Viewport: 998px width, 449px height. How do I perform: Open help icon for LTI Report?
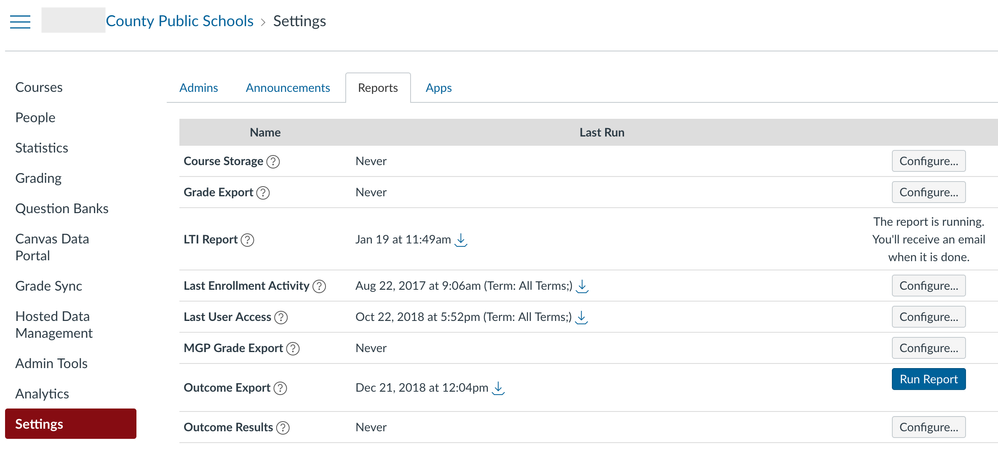pyautogui.click(x=248, y=240)
